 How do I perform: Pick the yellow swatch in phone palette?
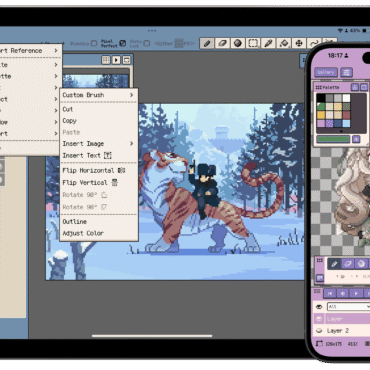click(321, 115)
